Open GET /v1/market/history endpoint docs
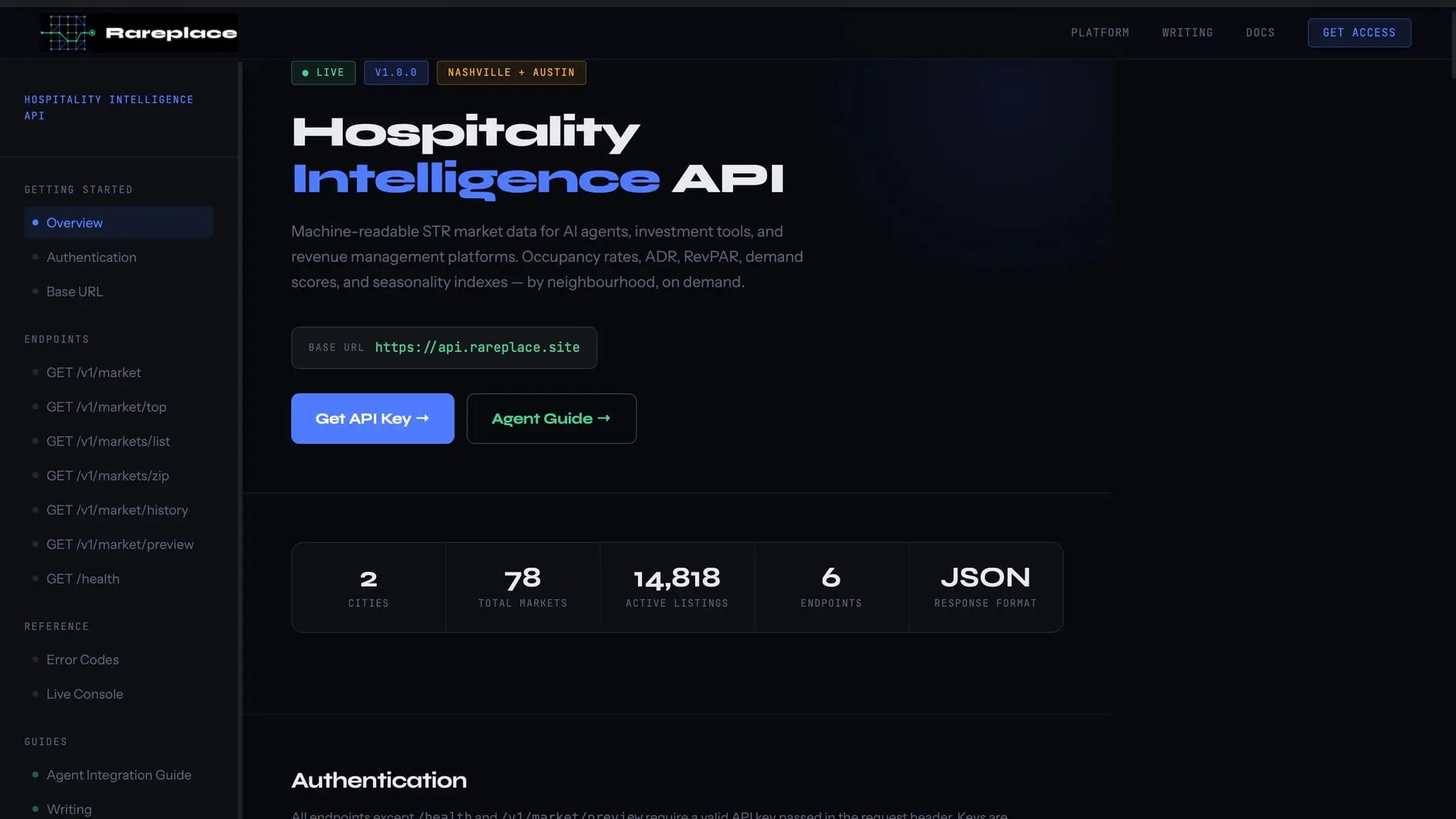The width and height of the screenshot is (1456, 819). click(119, 510)
